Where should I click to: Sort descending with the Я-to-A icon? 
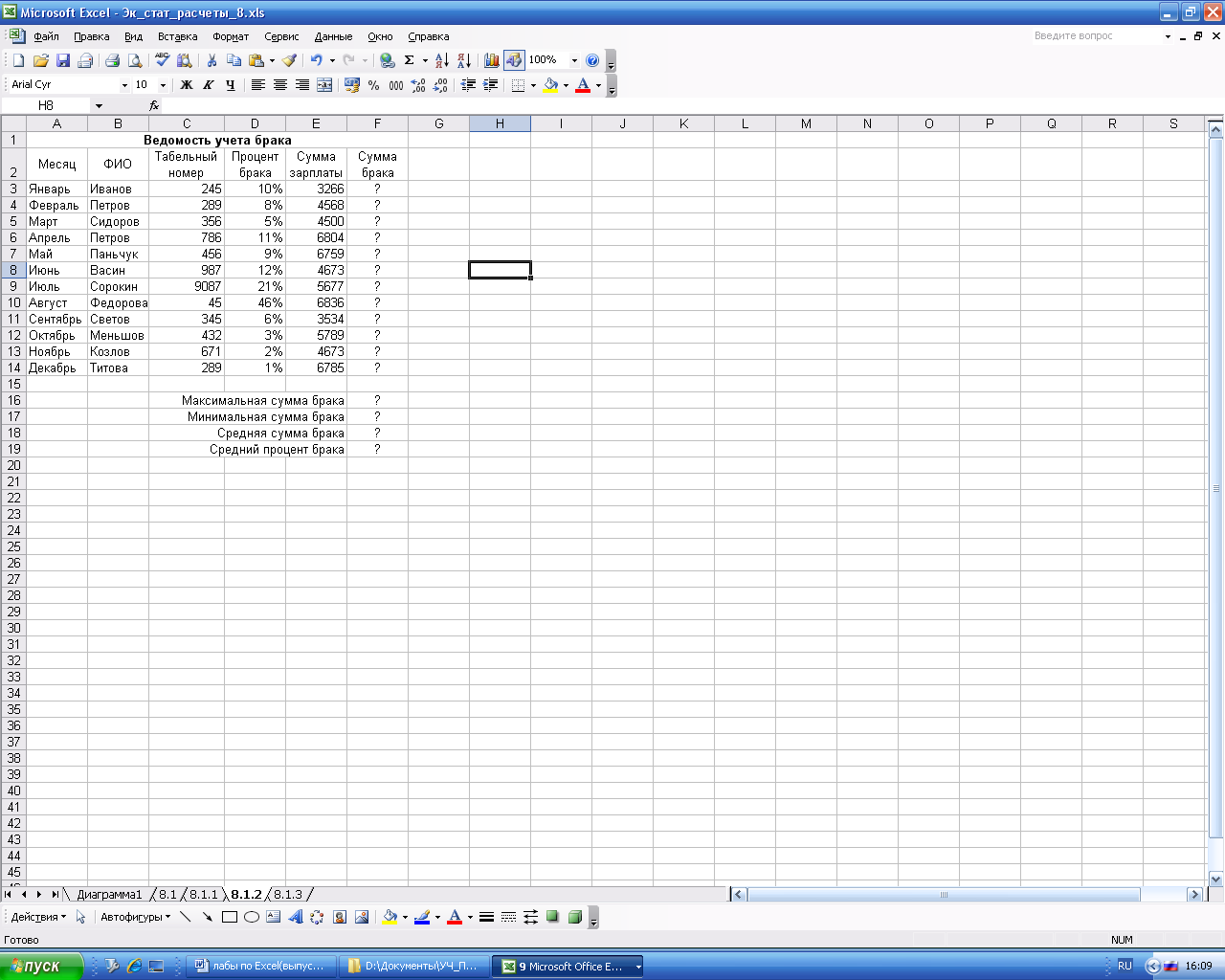(x=463, y=60)
